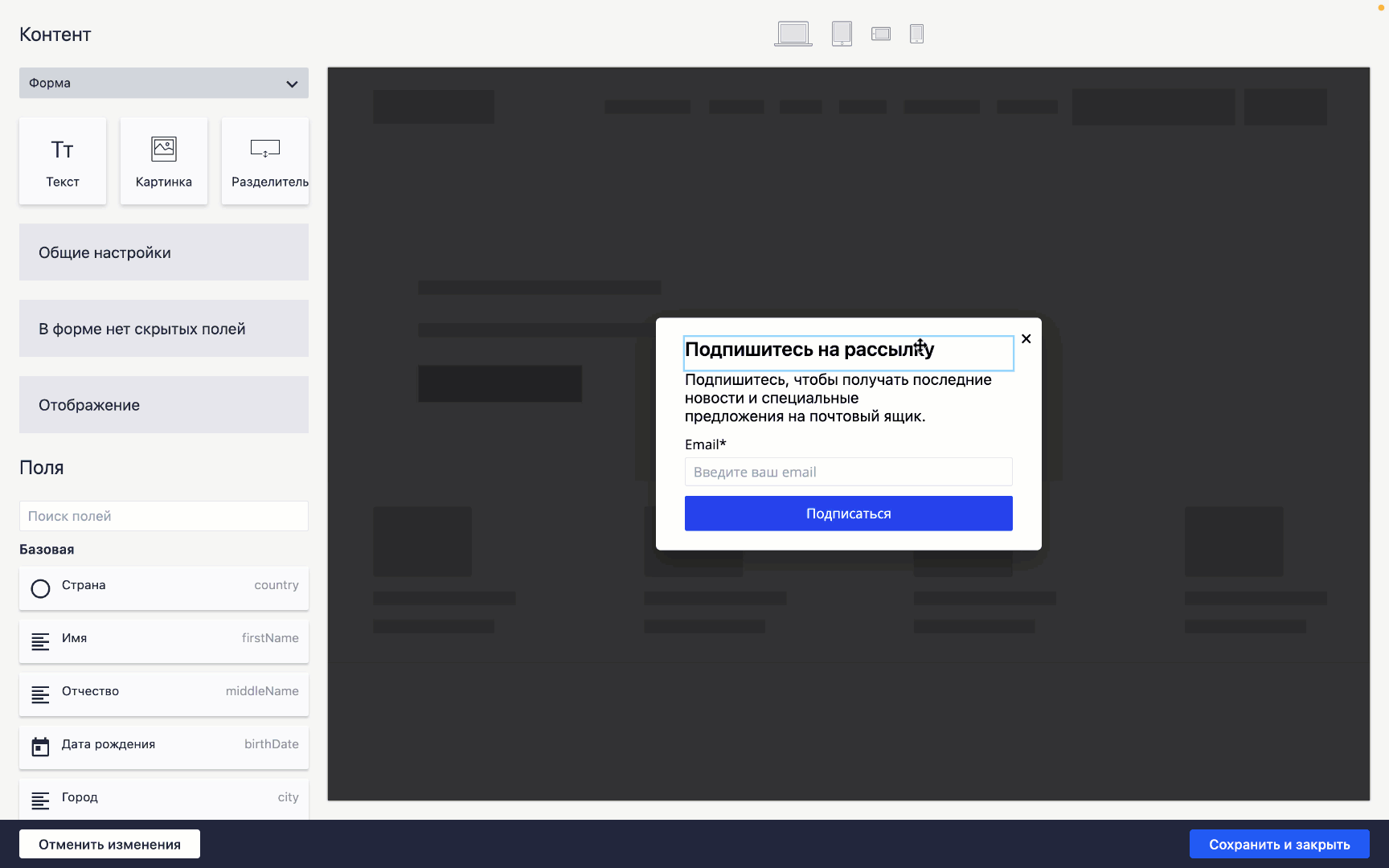Expand the Общие настройки section
Viewport: 1389px width, 868px height.
pyautogui.click(x=164, y=252)
